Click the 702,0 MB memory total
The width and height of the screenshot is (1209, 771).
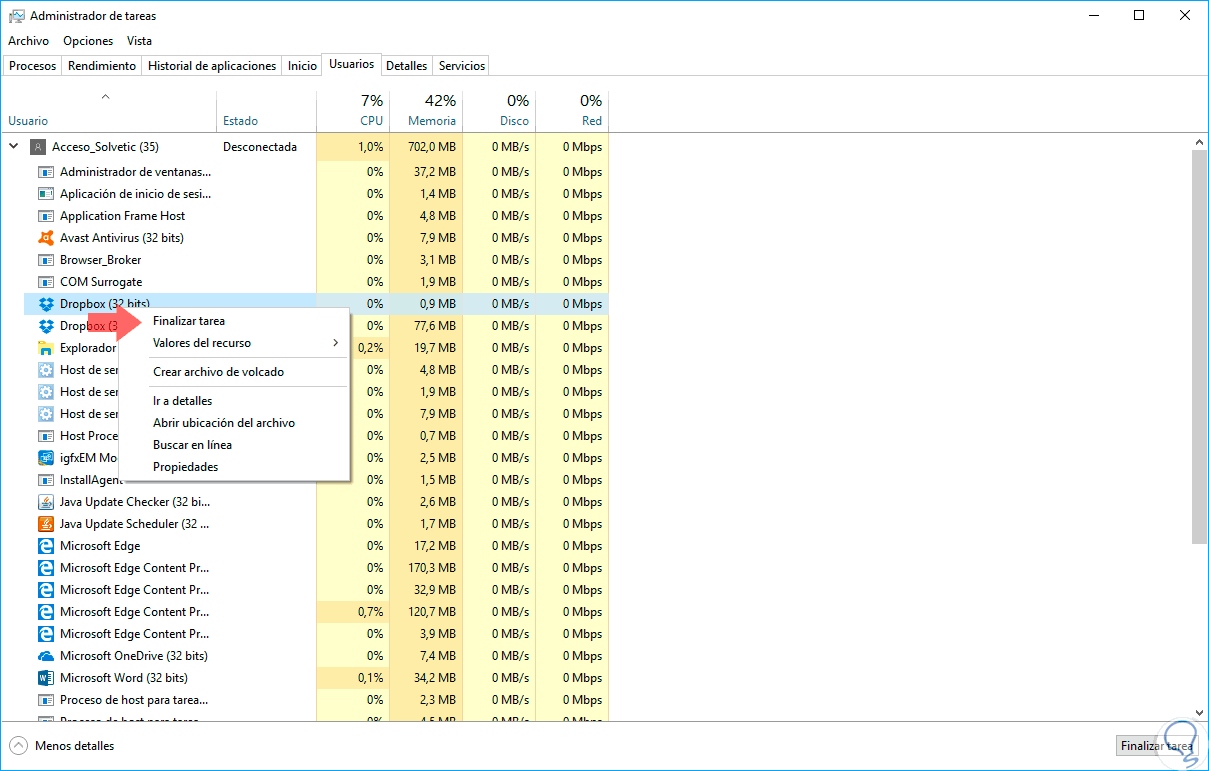pos(432,147)
